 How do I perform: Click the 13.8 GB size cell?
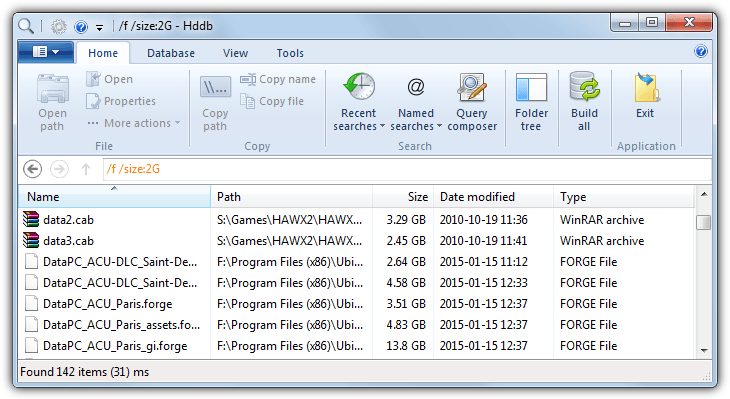pos(406,345)
